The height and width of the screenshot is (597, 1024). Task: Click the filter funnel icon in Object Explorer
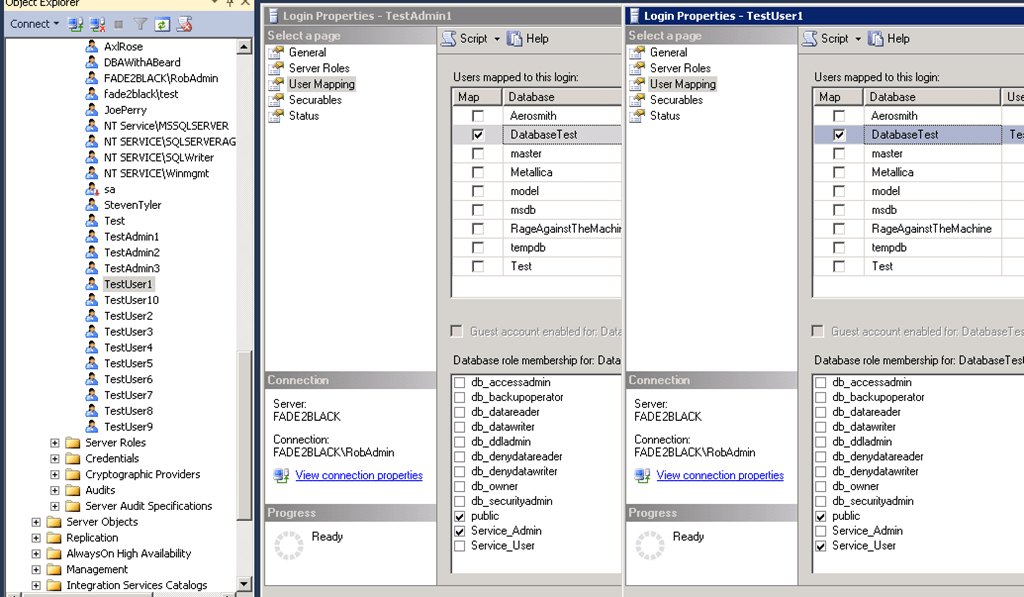click(140, 24)
